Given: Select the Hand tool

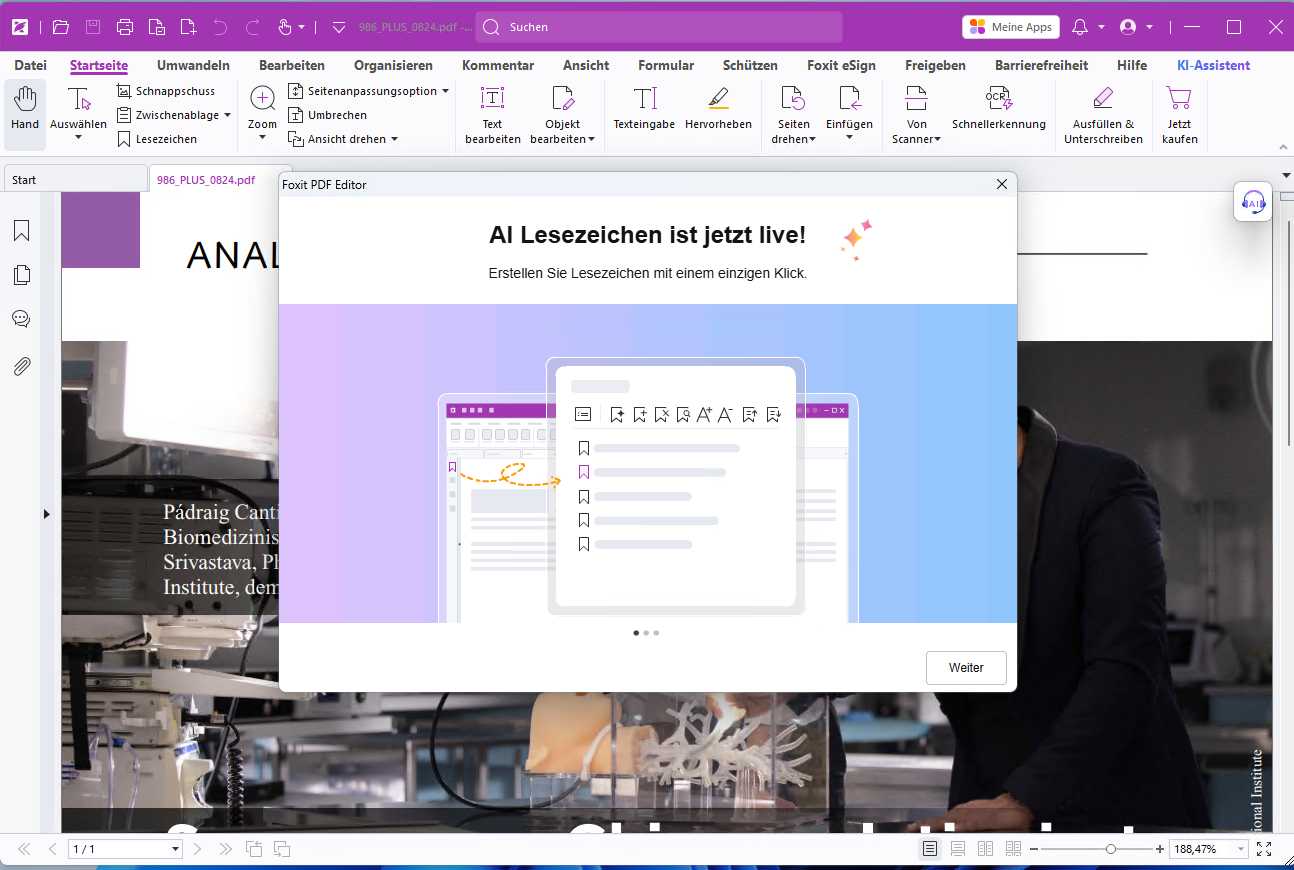Looking at the screenshot, I should pos(25,108).
